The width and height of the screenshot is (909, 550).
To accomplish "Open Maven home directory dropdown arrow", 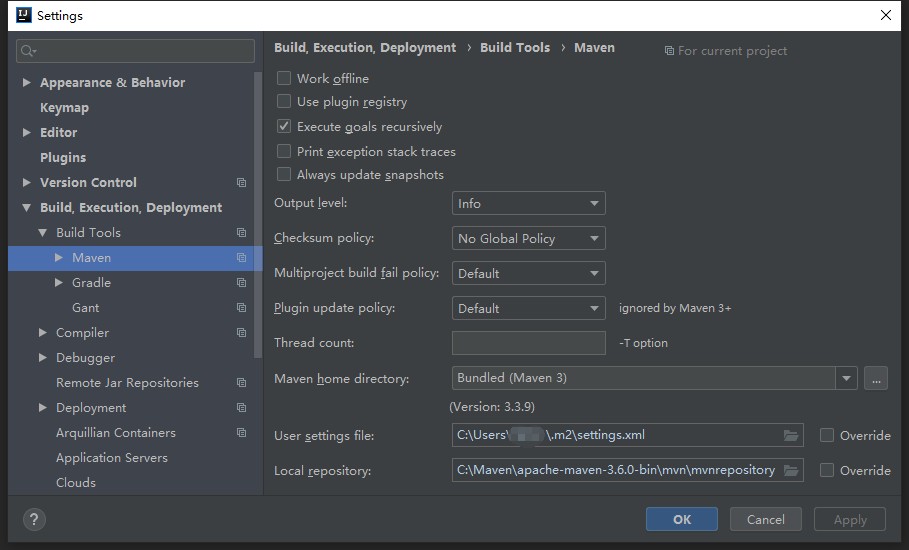I will tap(846, 378).
